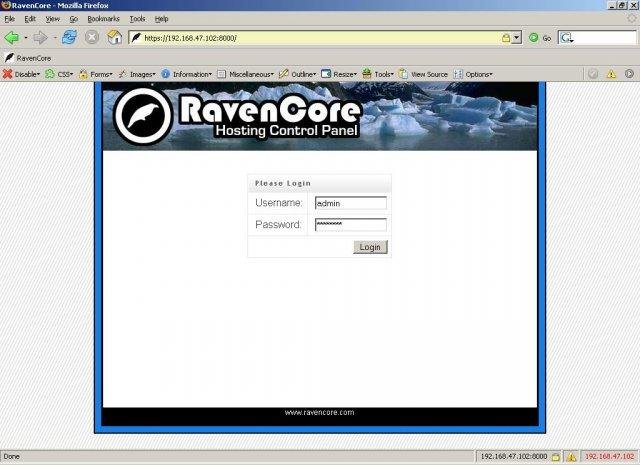The image size is (640, 465).
Task: Click status bar text 192.168.47.102:8000
Action: (x=514, y=456)
